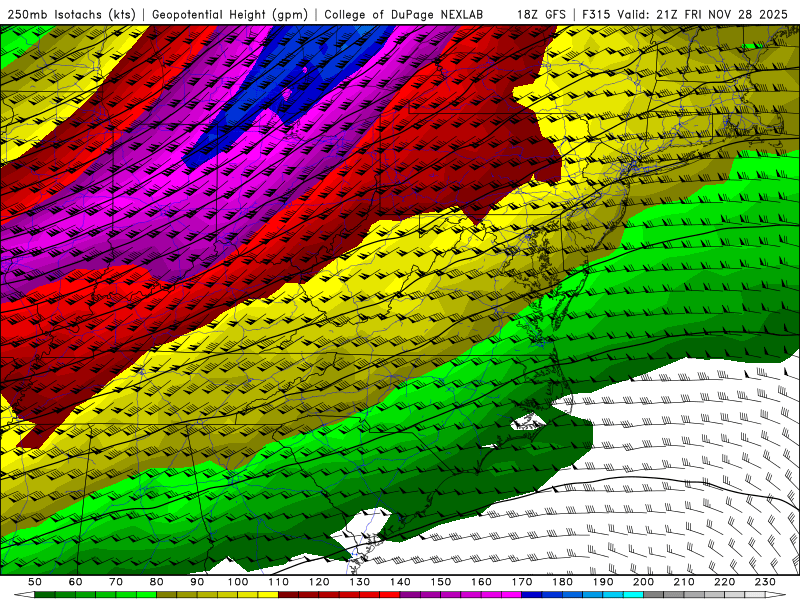Viewport: 800px width, 600px height.
Task: Pick the bright yellow swatch just before 110
Action: (x=268, y=595)
